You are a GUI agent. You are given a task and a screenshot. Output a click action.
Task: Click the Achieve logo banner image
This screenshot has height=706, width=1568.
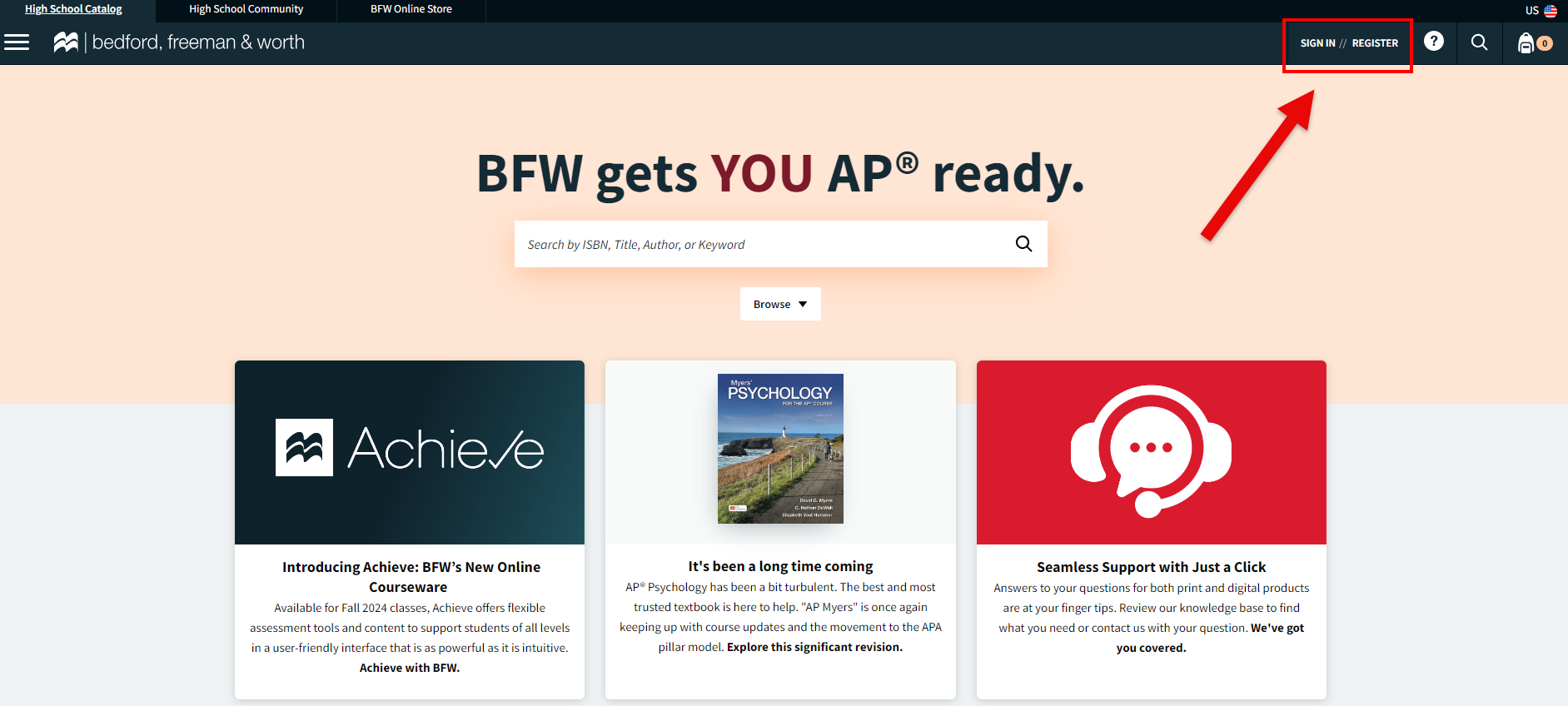point(410,452)
